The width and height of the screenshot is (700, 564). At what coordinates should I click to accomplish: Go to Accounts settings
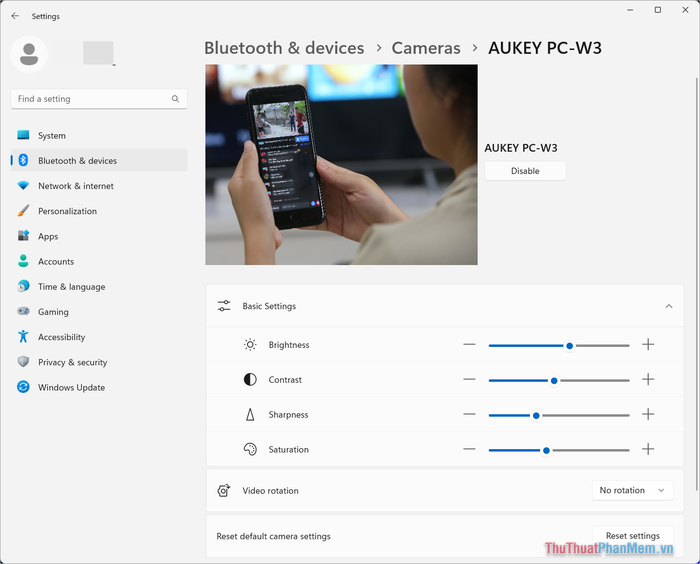(x=99, y=261)
